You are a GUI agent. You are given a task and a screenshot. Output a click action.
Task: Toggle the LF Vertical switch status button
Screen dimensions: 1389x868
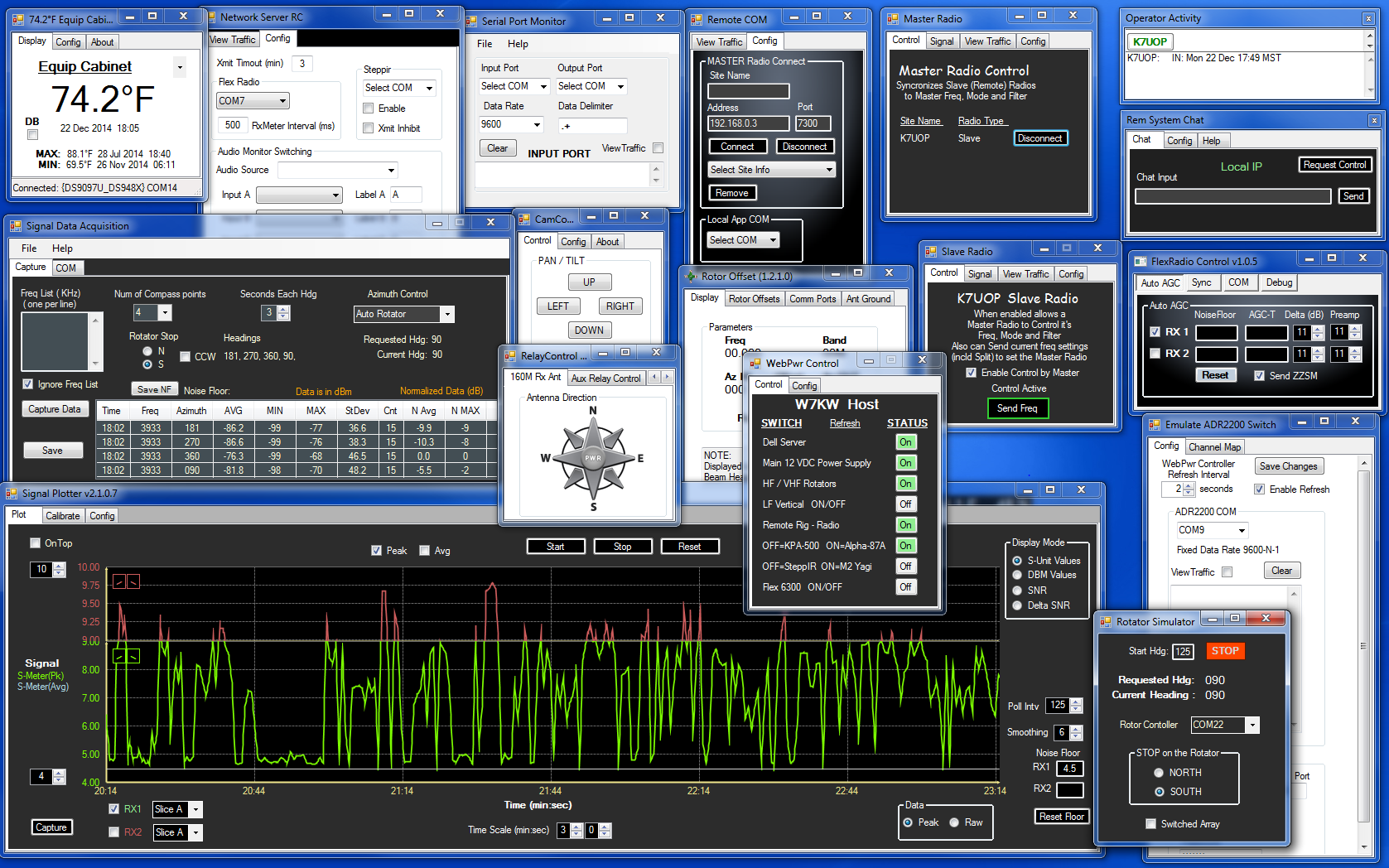point(905,504)
